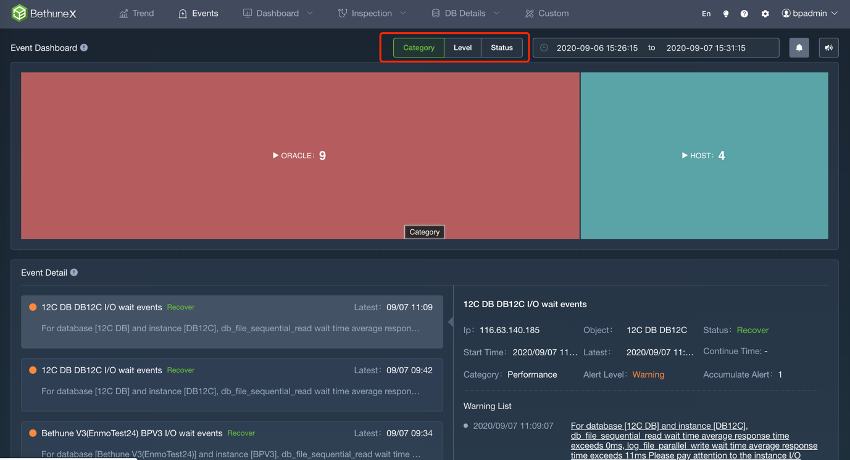
Task: Switch language using the En button
Action: [x=706, y=14]
